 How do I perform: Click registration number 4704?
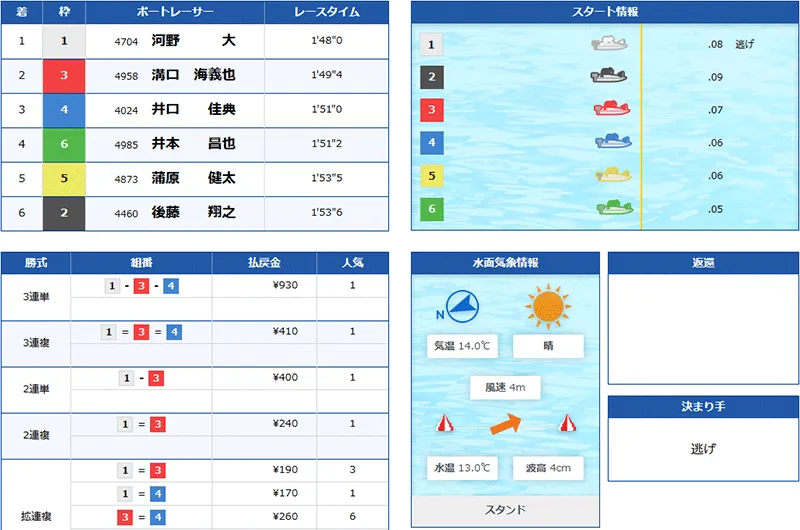[x=126, y=42]
